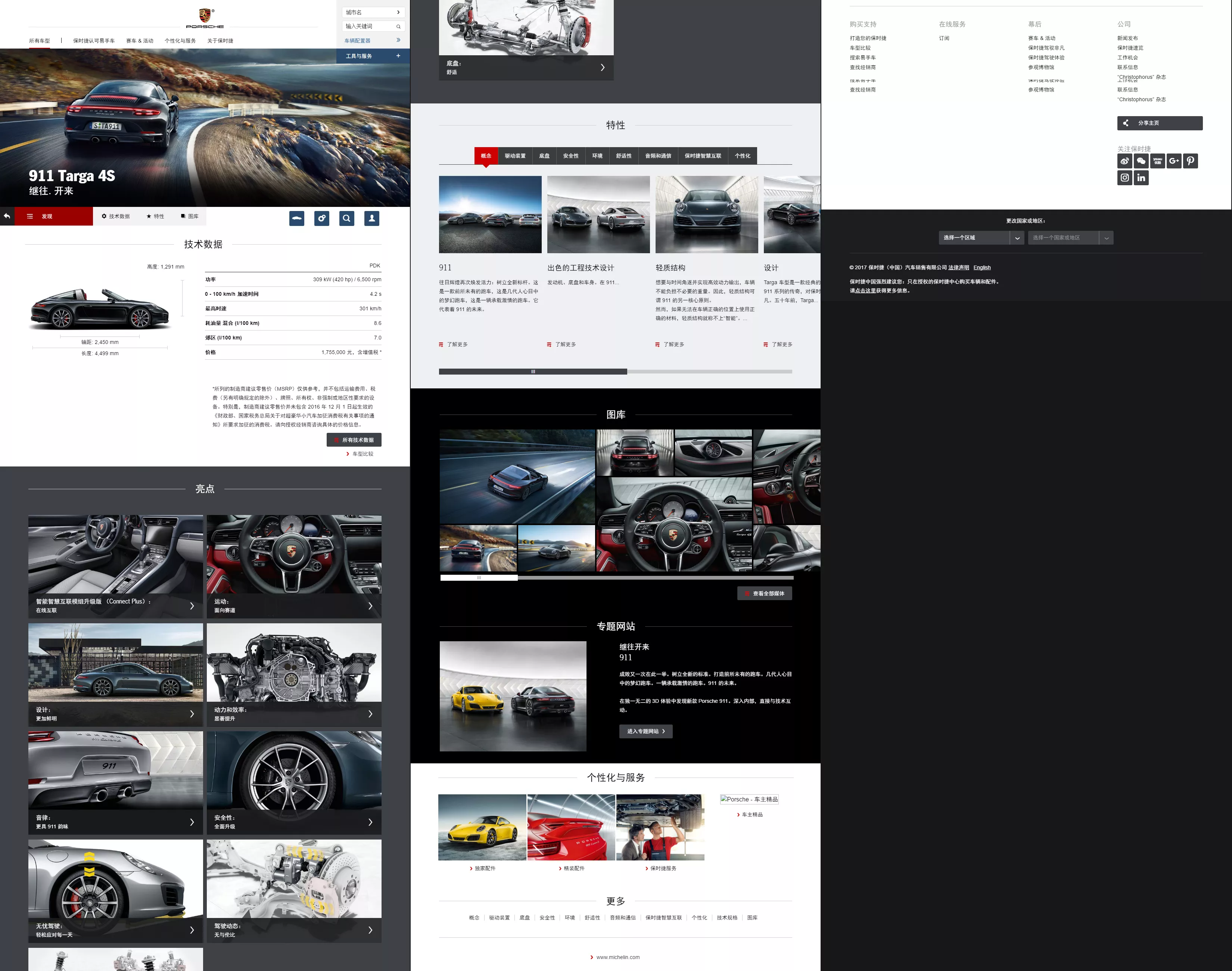Open the 法律声明 footer link
This screenshot has width=1232, height=971.
pyautogui.click(x=959, y=267)
